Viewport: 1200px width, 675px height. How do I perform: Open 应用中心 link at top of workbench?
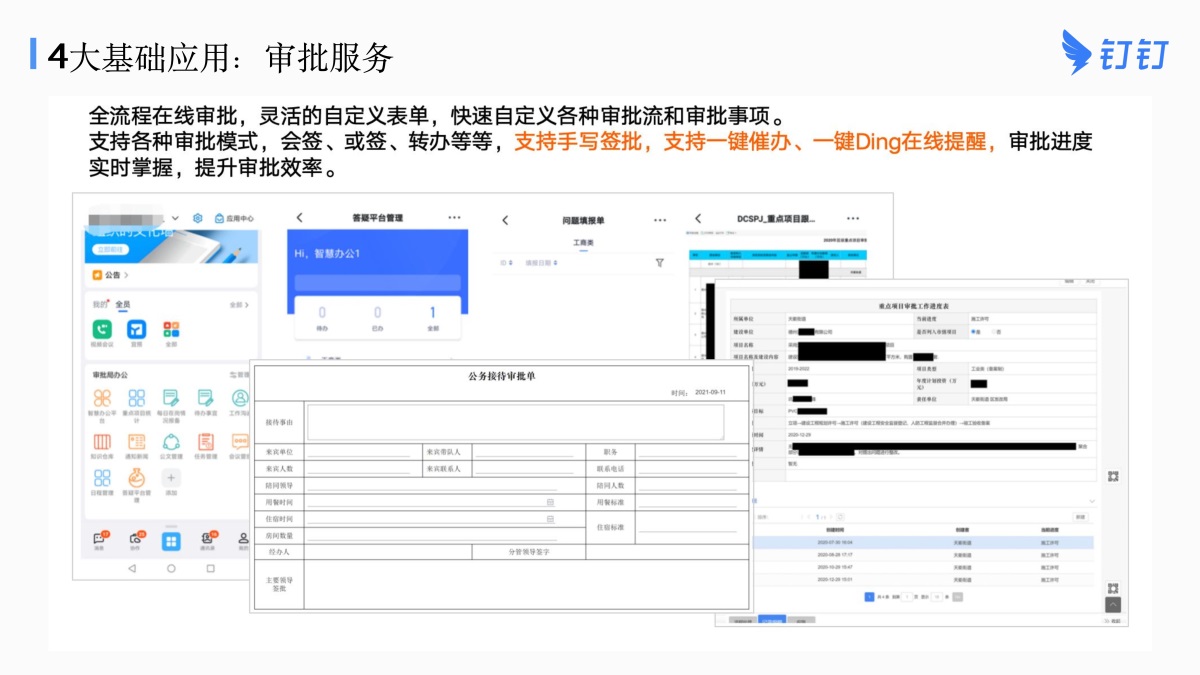(x=234, y=218)
